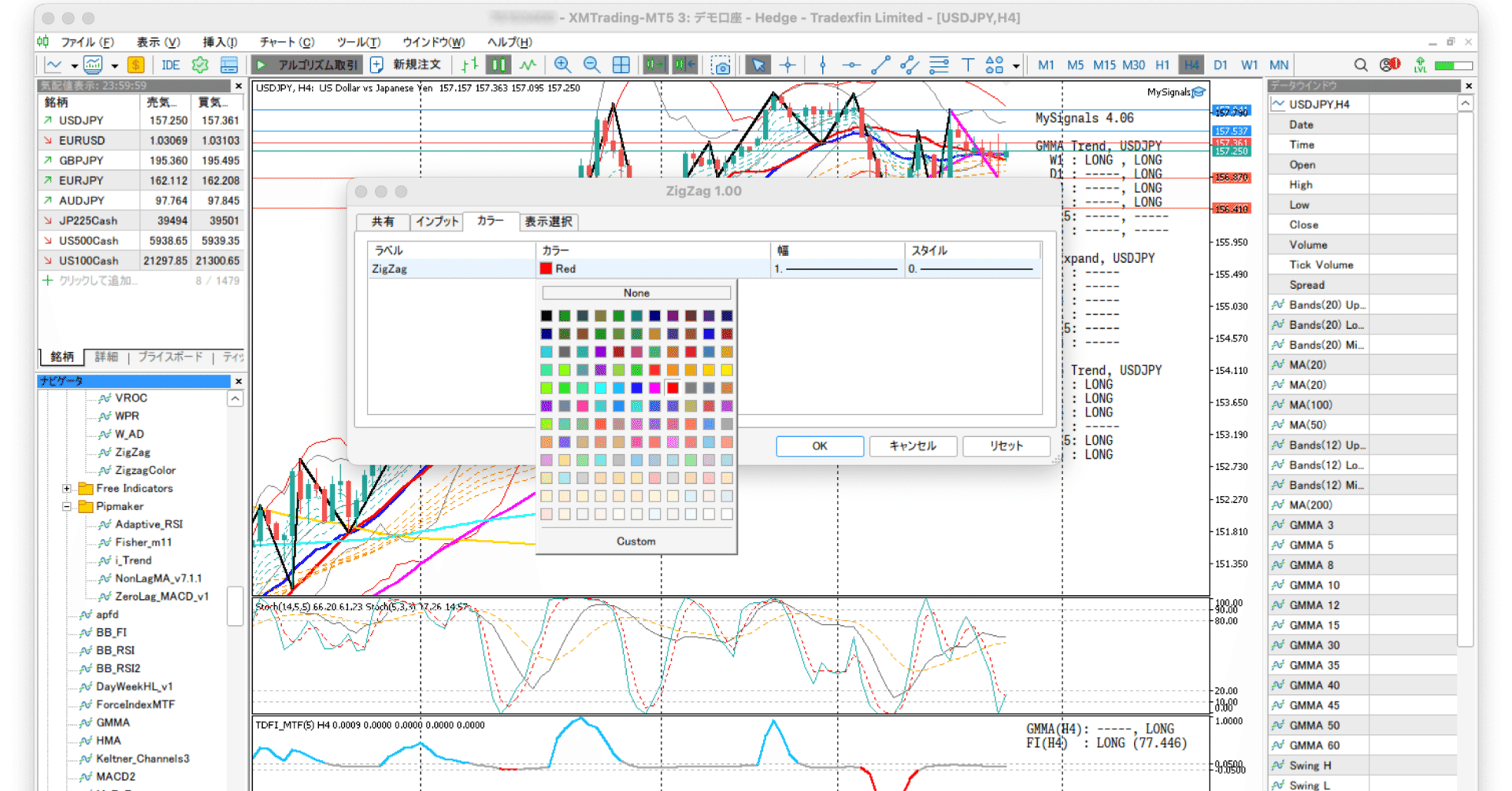The width and height of the screenshot is (1512, 791).
Task: Toggle chart auto-scroll button
Action: pos(654,65)
